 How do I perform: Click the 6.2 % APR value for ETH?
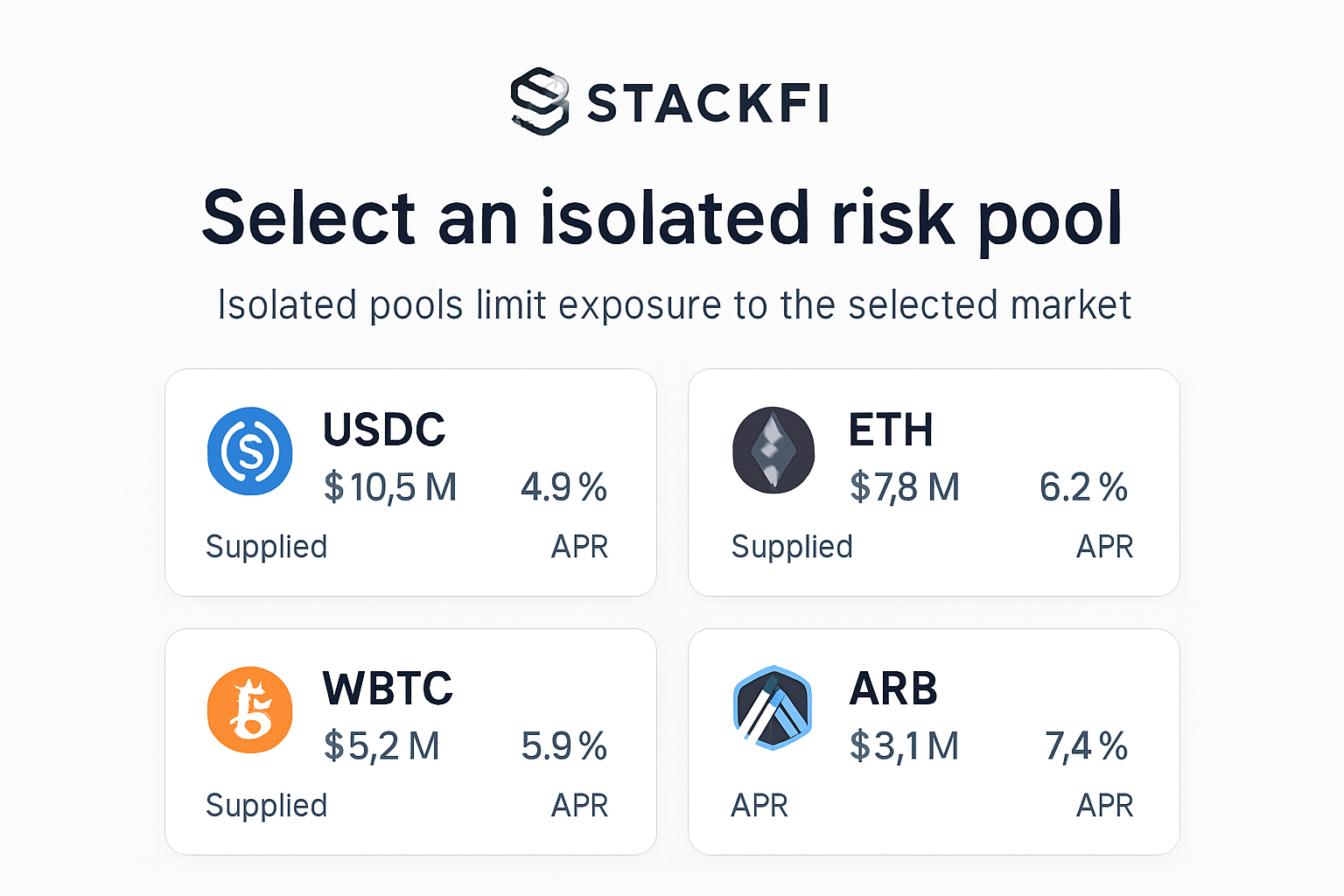tap(1085, 487)
